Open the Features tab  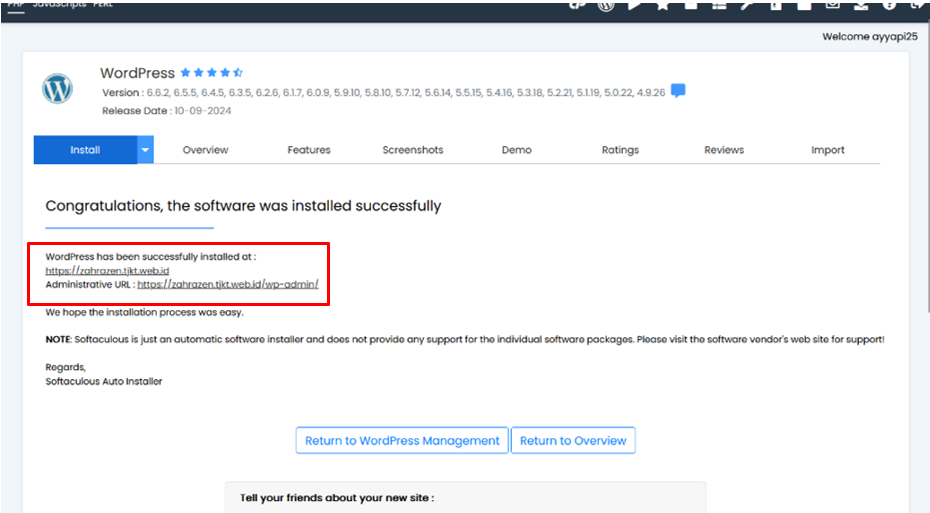pyautogui.click(x=309, y=150)
